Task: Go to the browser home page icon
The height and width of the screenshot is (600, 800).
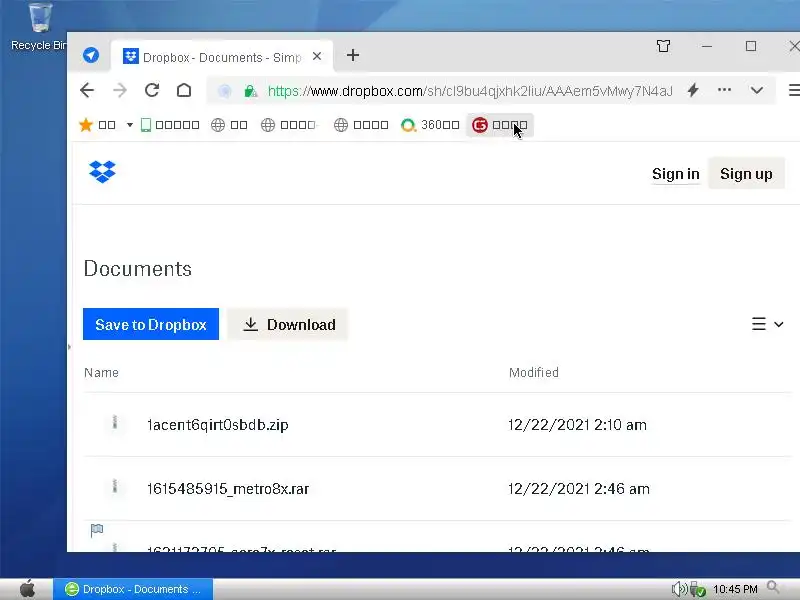Action: click(184, 90)
